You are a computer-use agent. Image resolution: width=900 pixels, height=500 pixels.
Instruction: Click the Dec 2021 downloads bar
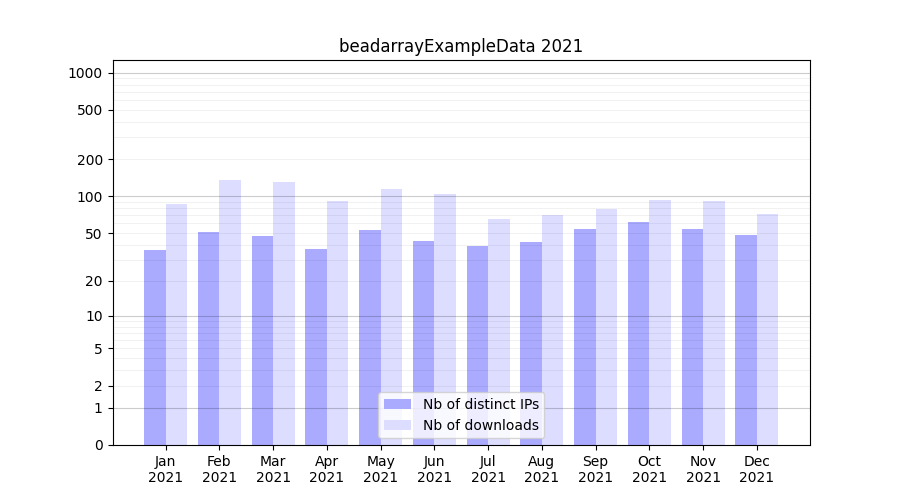[767, 329]
